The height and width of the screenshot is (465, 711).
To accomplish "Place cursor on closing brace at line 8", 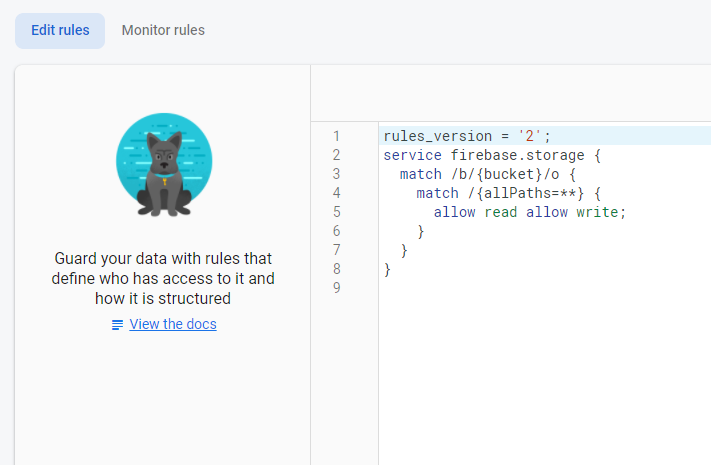I will (x=387, y=269).
